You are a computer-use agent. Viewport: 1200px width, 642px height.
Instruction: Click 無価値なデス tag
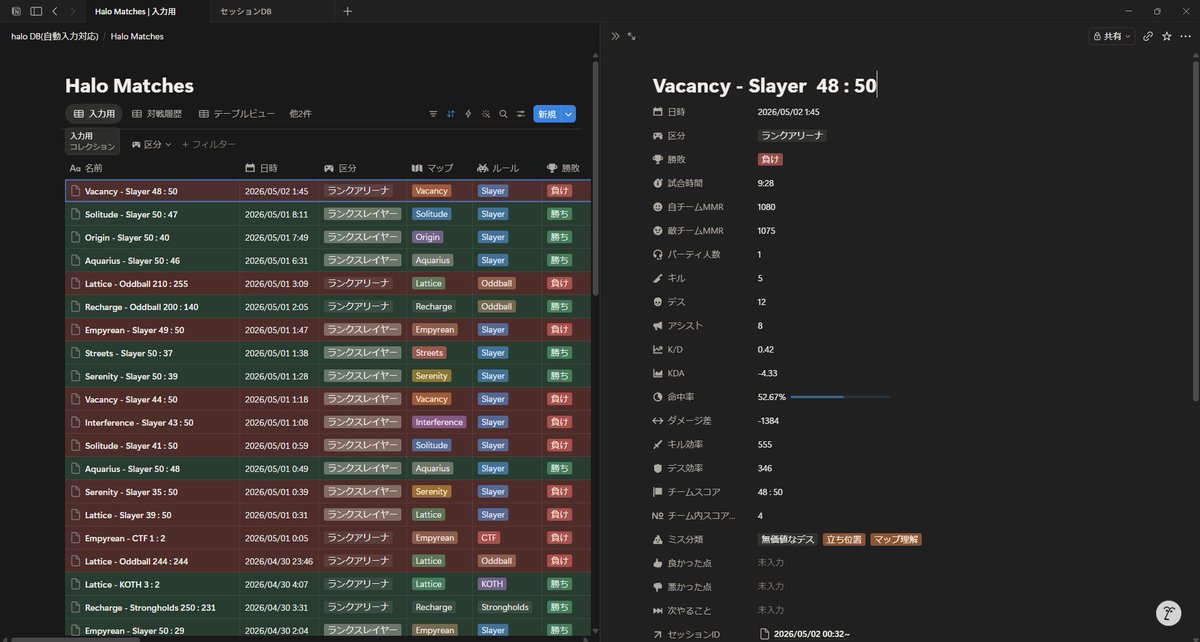tap(788, 539)
